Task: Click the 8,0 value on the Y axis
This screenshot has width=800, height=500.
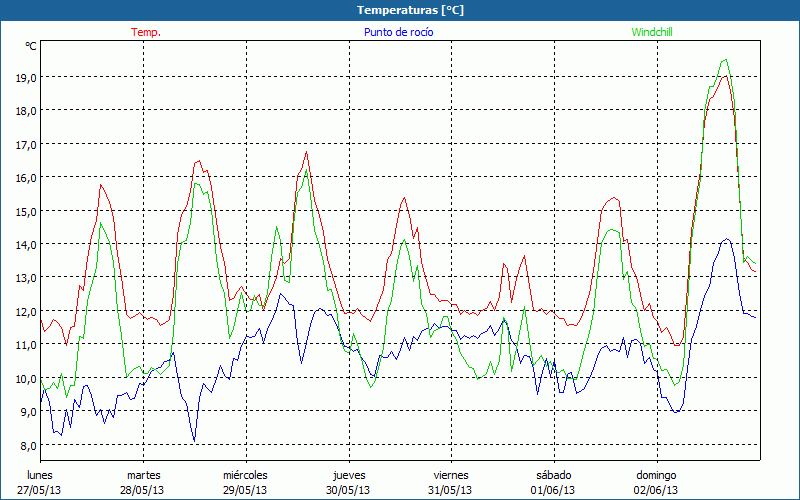Action: coord(25,445)
